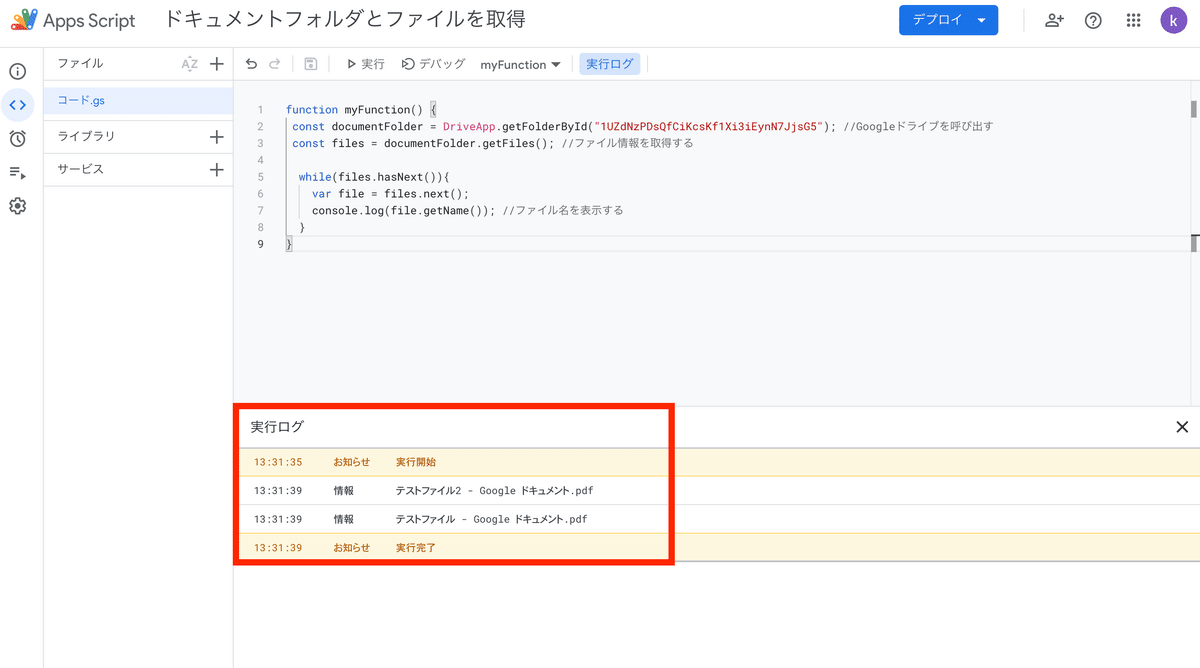Select the Editor code icon in sidebar
The height and width of the screenshot is (668, 1200).
pyautogui.click(x=17, y=104)
